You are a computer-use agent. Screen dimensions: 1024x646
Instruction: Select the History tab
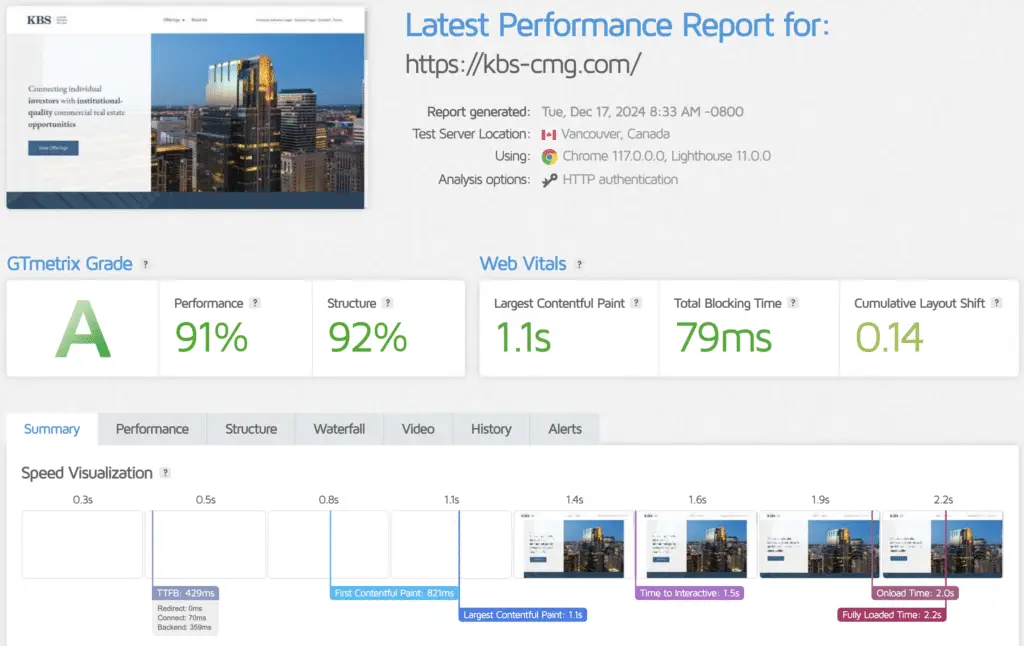[491, 429]
